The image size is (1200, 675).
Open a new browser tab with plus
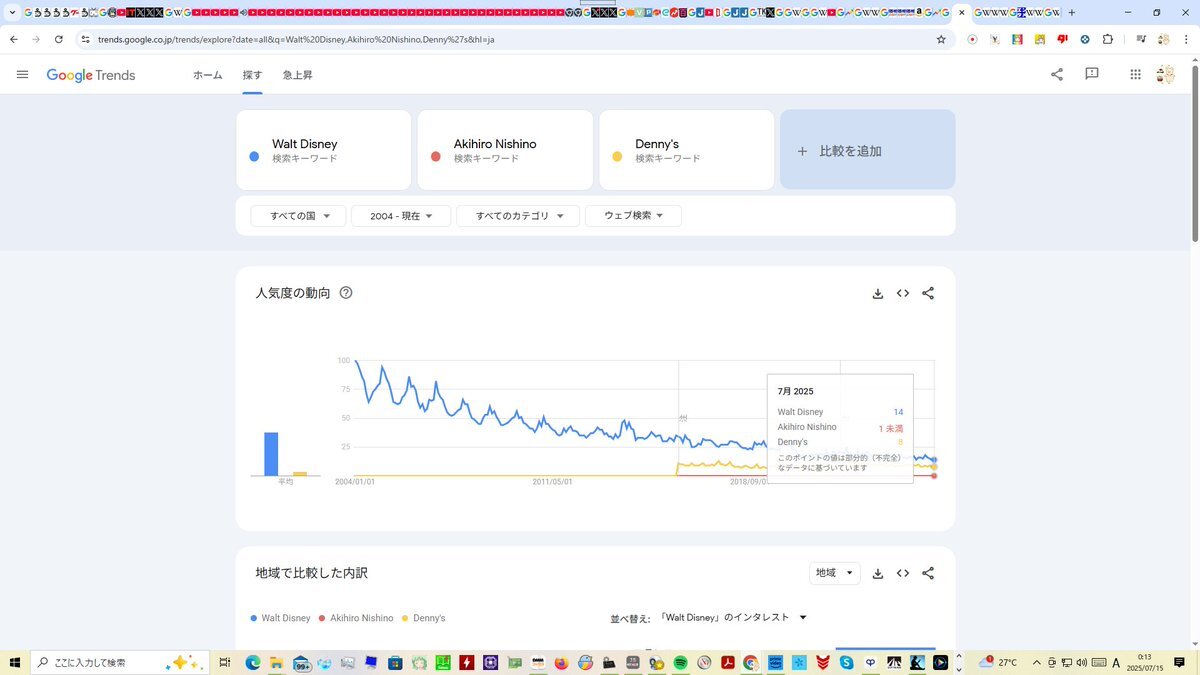(1072, 12)
